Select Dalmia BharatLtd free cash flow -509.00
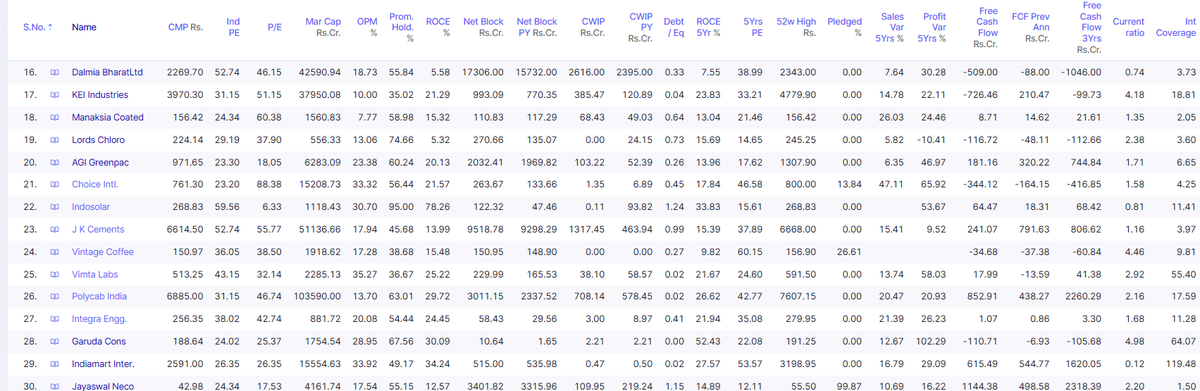1200x391 pixels. pos(981,72)
